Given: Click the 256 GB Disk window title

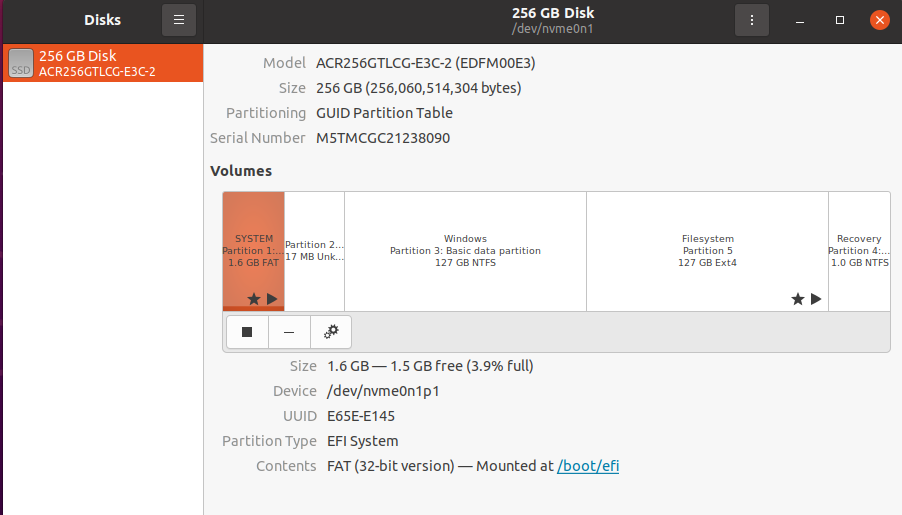Looking at the screenshot, I should (x=553, y=13).
